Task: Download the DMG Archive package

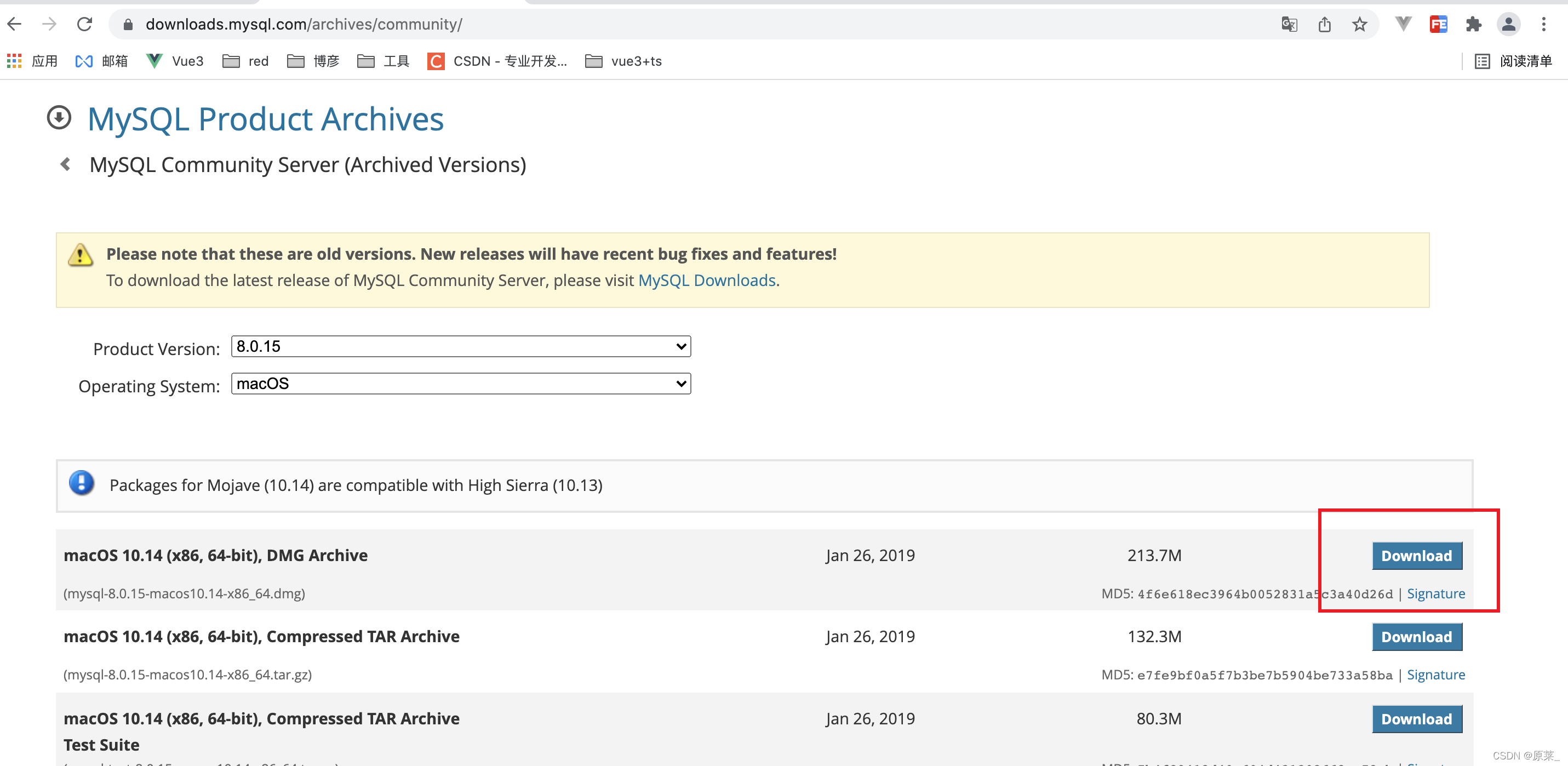Action: tap(1416, 556)
